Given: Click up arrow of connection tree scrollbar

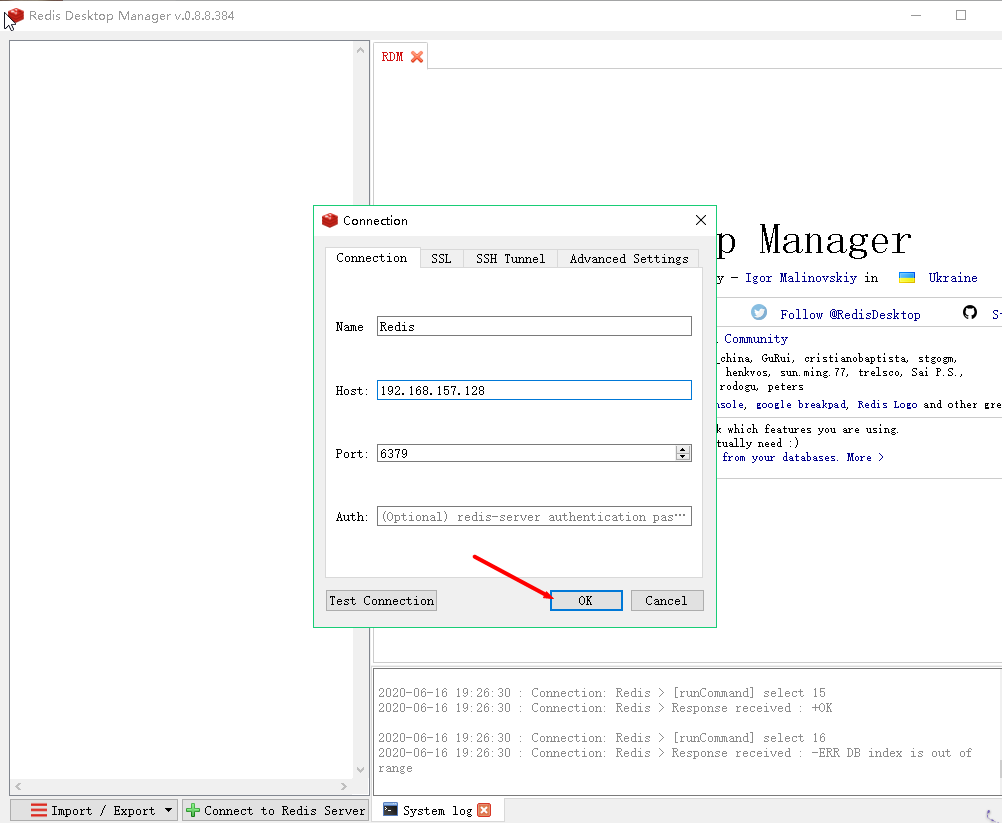Looking at the screenshot, I should (x=360, y=50).
